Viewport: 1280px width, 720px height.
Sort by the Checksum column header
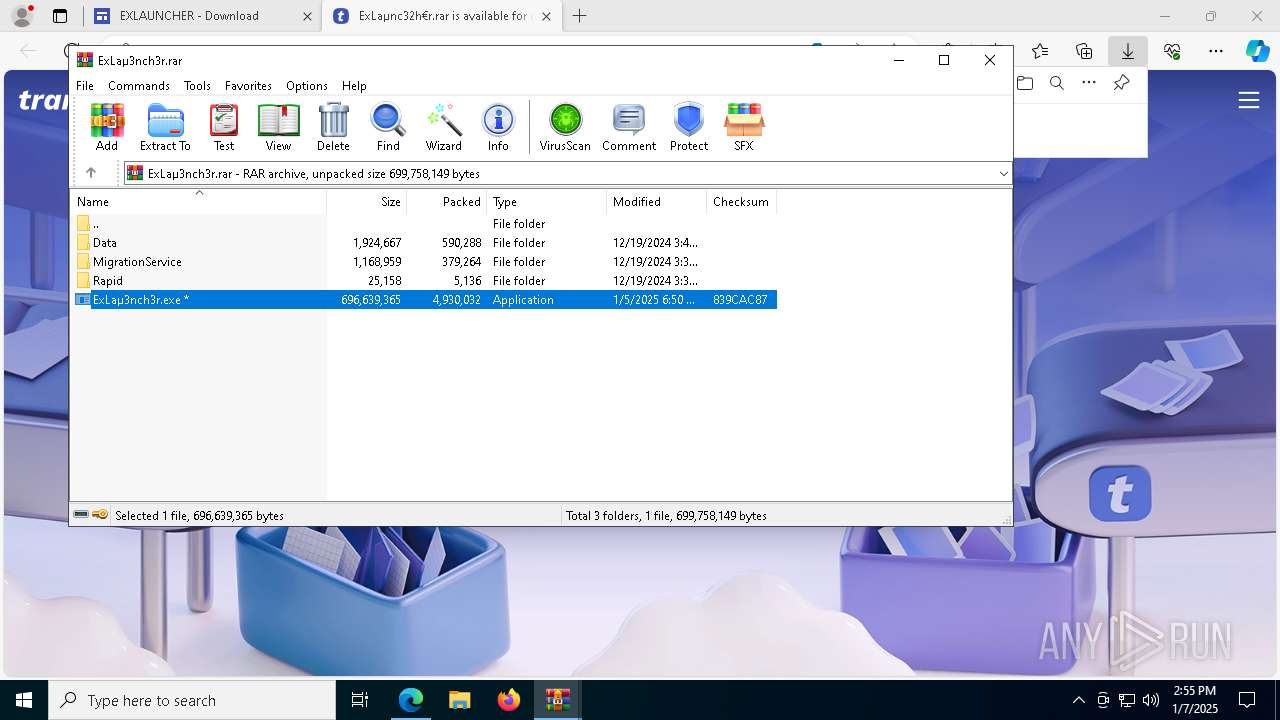(x=741, y=202)
